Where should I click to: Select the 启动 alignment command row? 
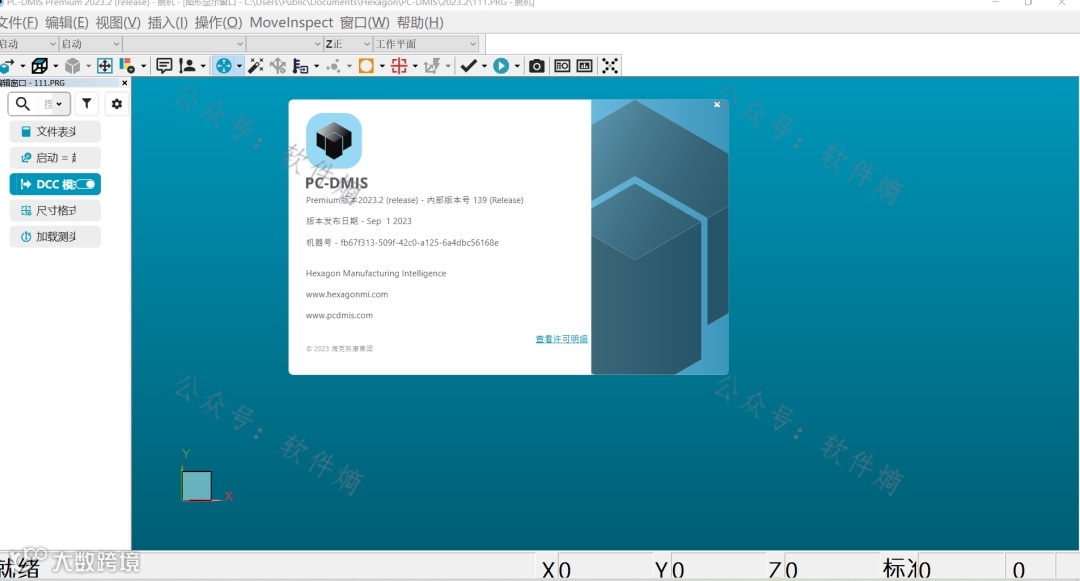tap(55, 158)
